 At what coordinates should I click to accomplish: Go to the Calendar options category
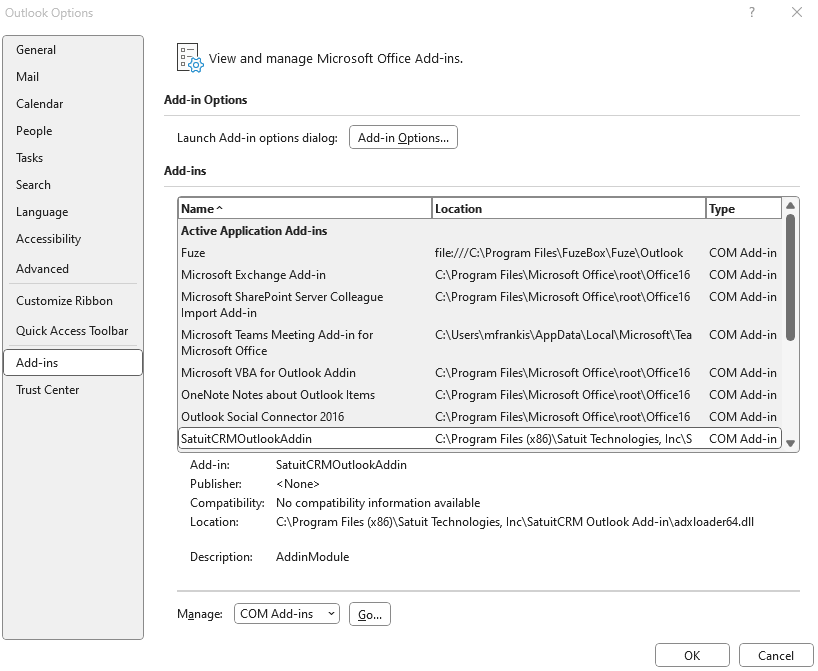[73, 104]
